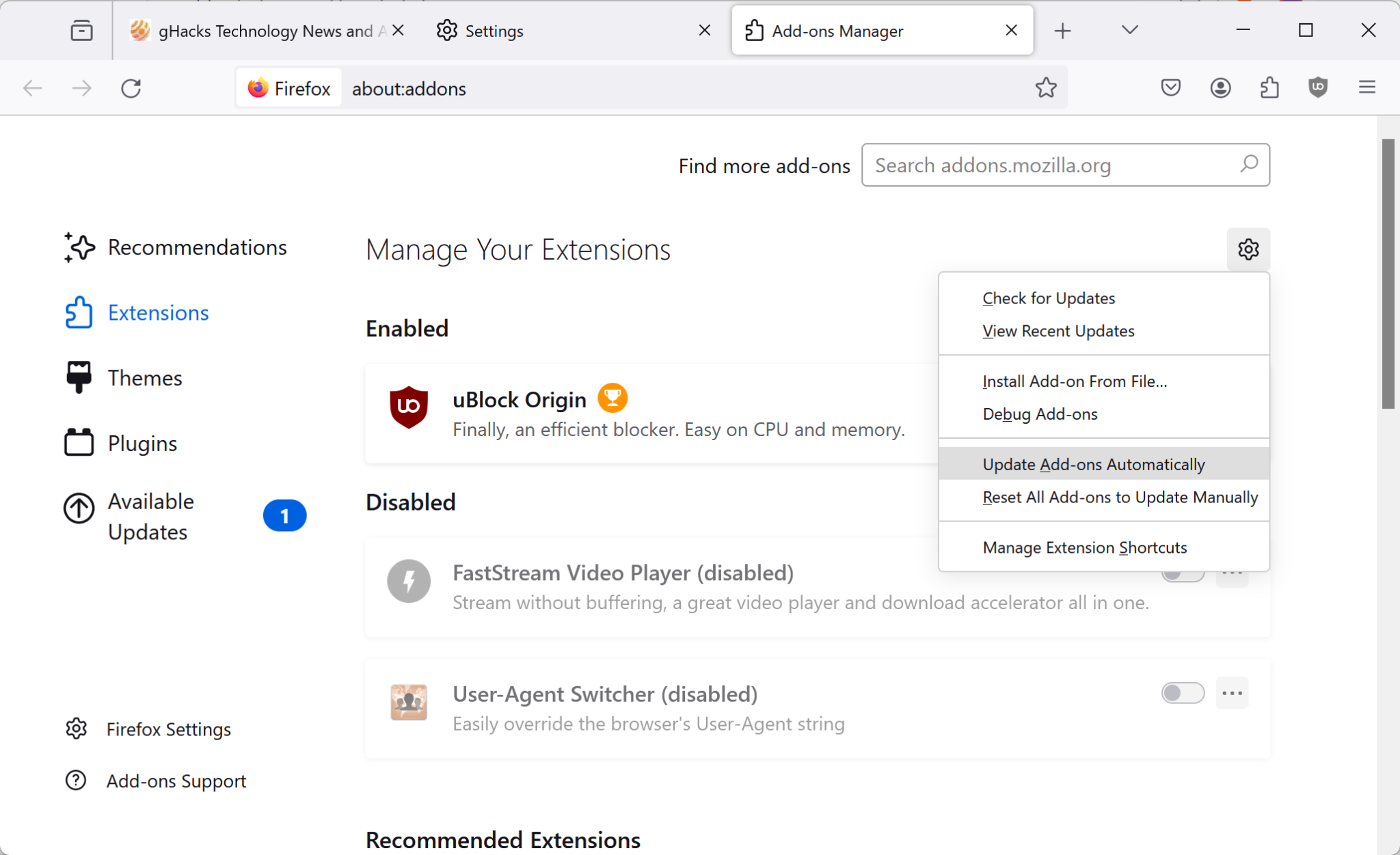Choose Debug Add-ons menu entry
The width and height of the screenshot is (1400, 855).
coord(1104,414)
